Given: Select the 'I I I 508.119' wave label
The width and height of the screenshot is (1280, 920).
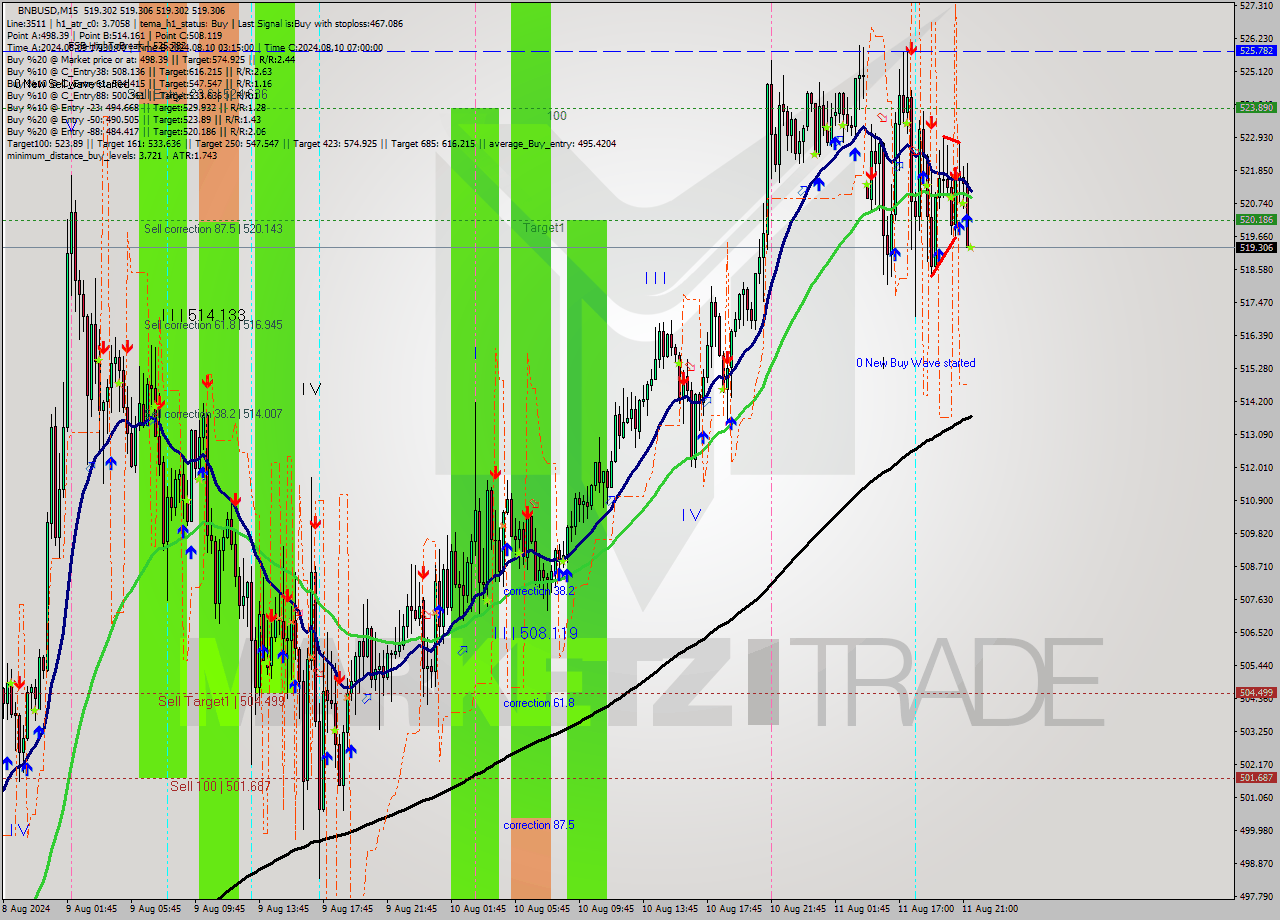Looking at the screenshot, I should pos(534,633).
